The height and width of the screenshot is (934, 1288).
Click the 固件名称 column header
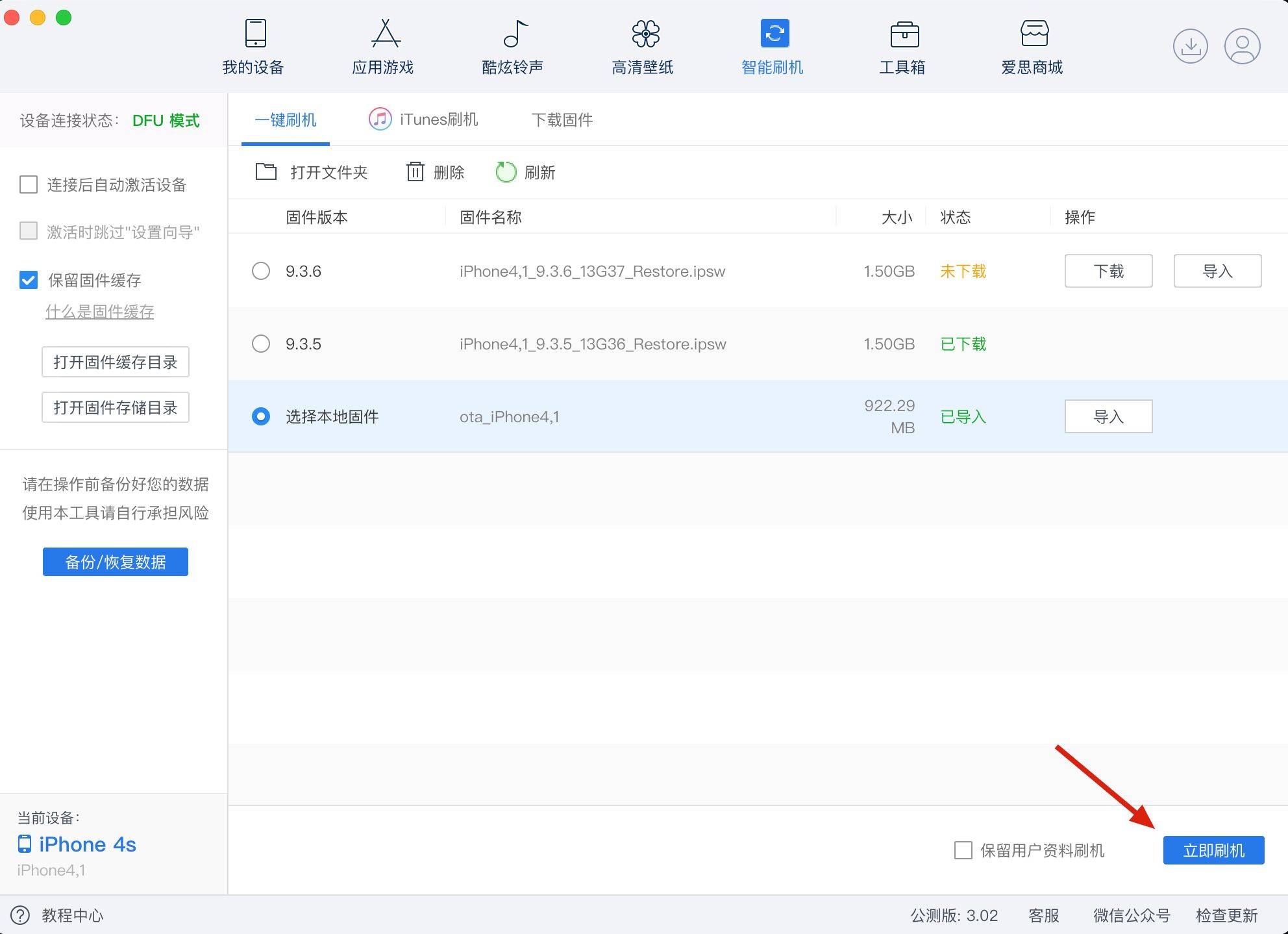pyautogui.click(x=491, y=217)
